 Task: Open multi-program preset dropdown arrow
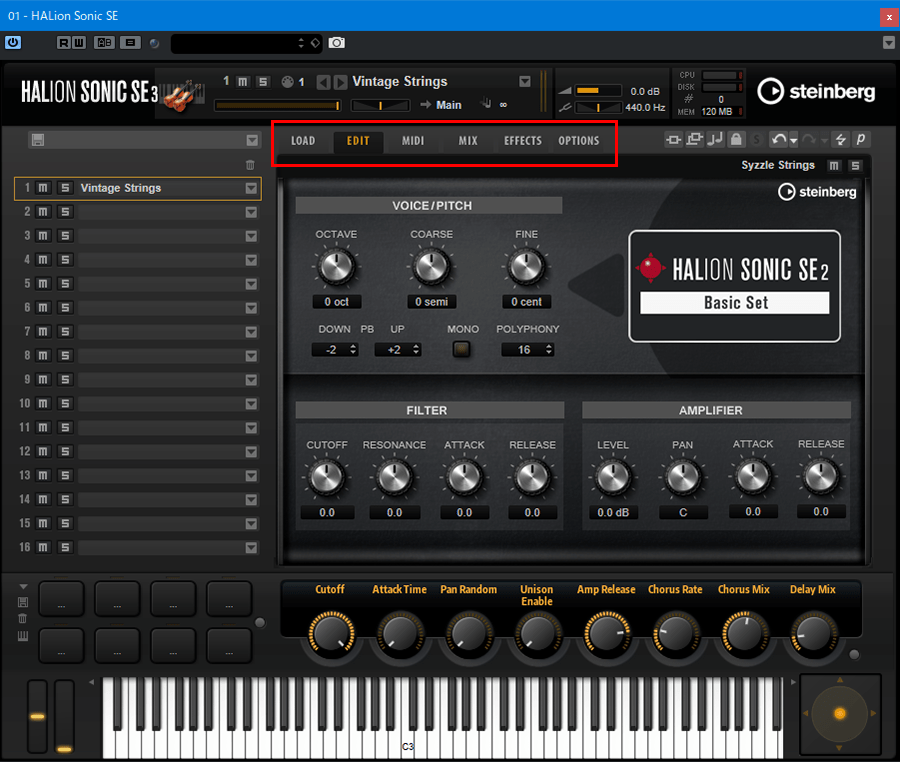(252, 141)
